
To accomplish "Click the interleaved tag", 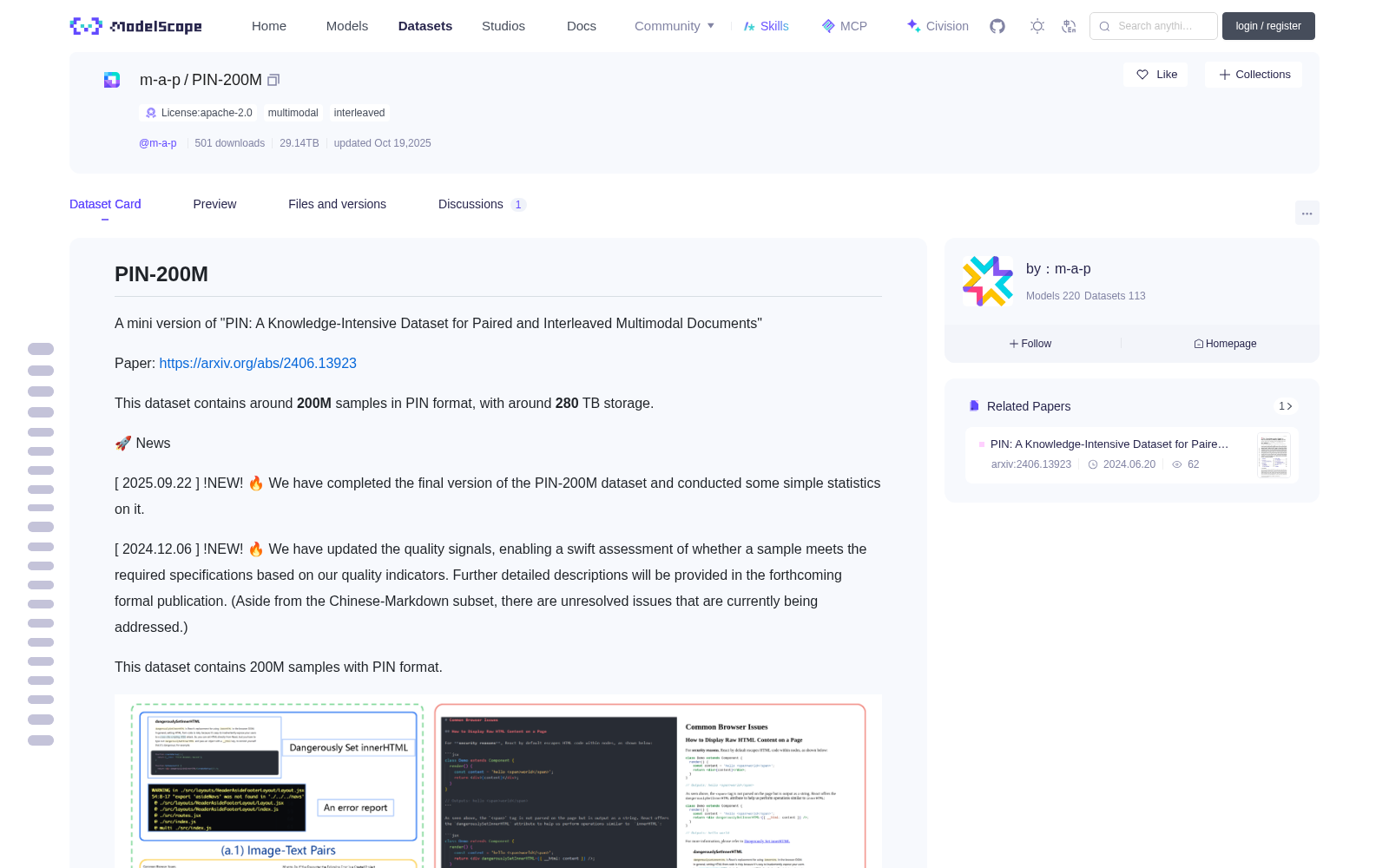I will click(x=359, y=113).
